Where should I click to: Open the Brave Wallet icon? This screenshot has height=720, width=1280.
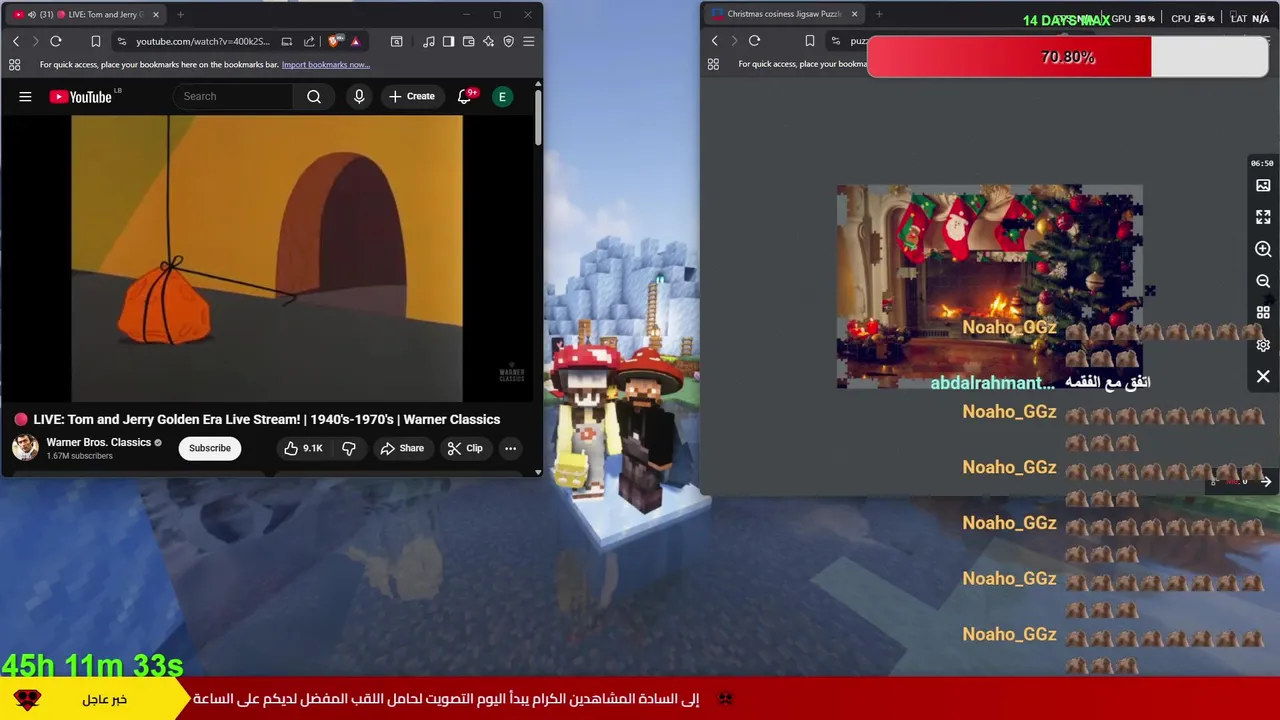click(468, 41)
